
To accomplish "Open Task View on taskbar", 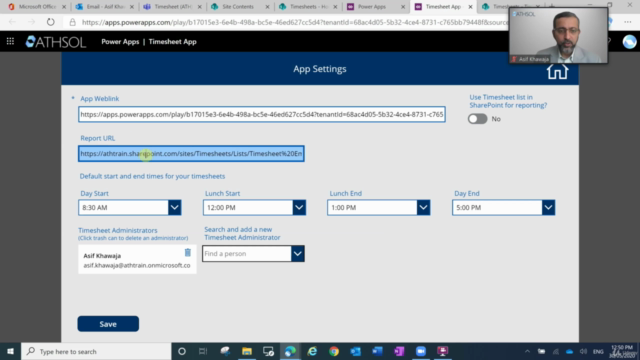I will tap(203, 351).
